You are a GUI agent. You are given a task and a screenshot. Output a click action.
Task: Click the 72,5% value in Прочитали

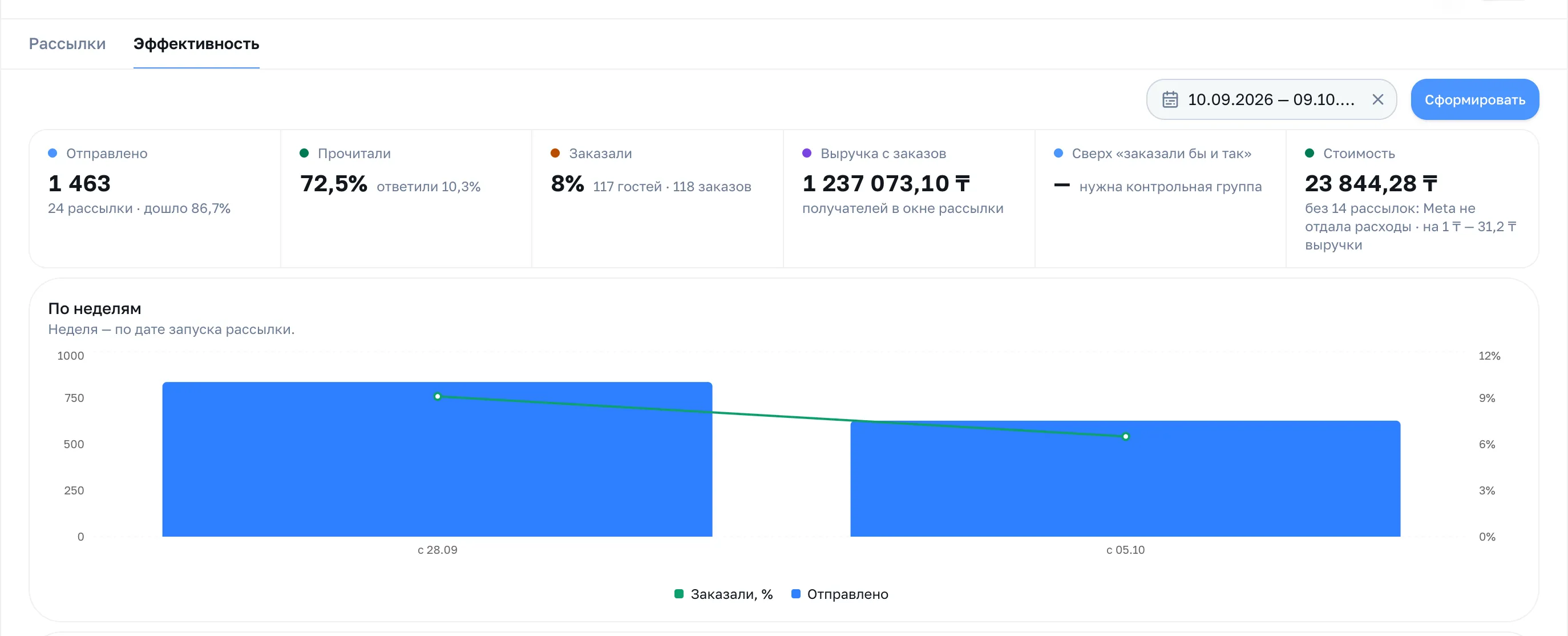click(334, 183)
